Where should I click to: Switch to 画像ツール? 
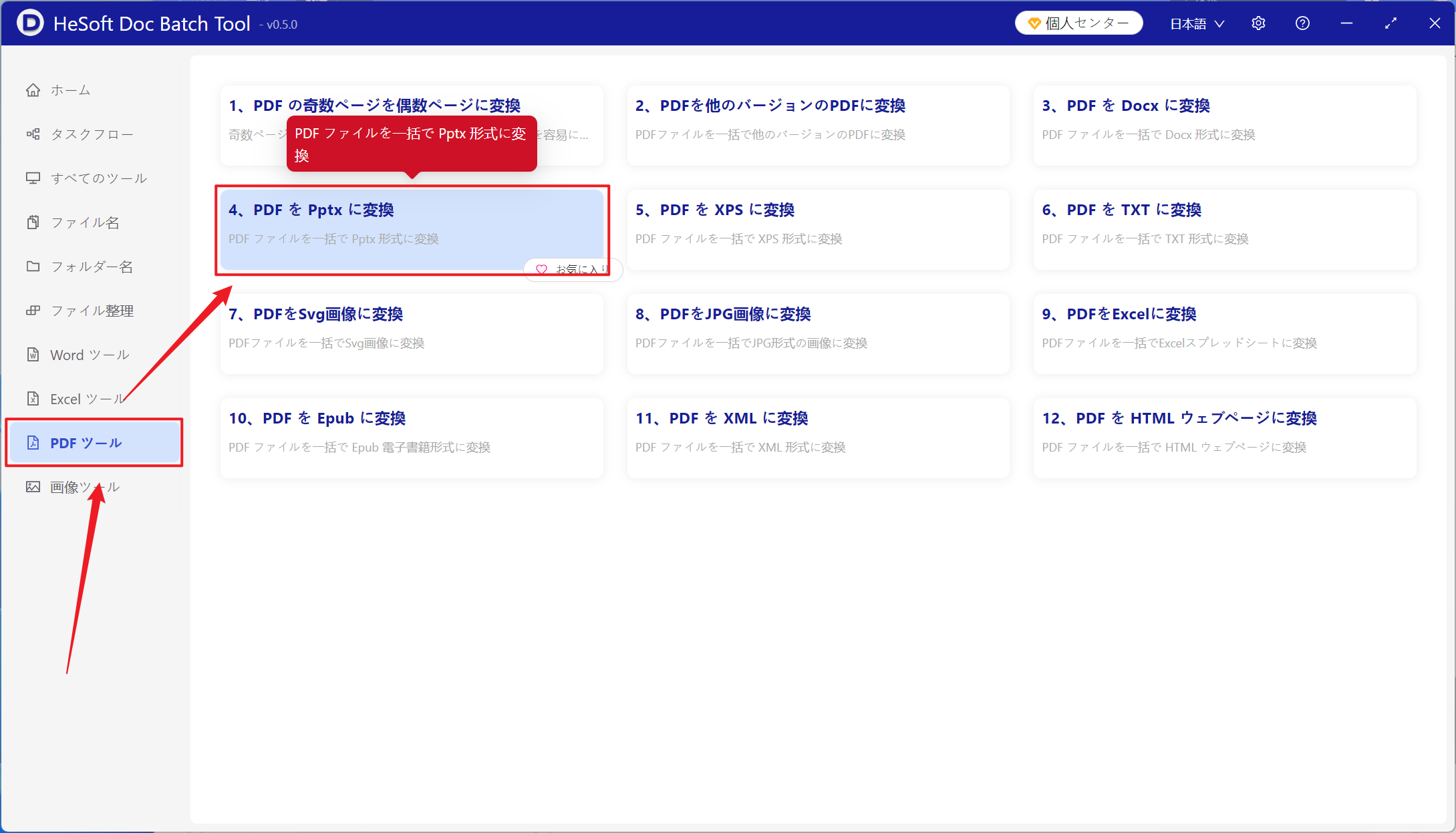pyautogui.click(x=94, y=486)
